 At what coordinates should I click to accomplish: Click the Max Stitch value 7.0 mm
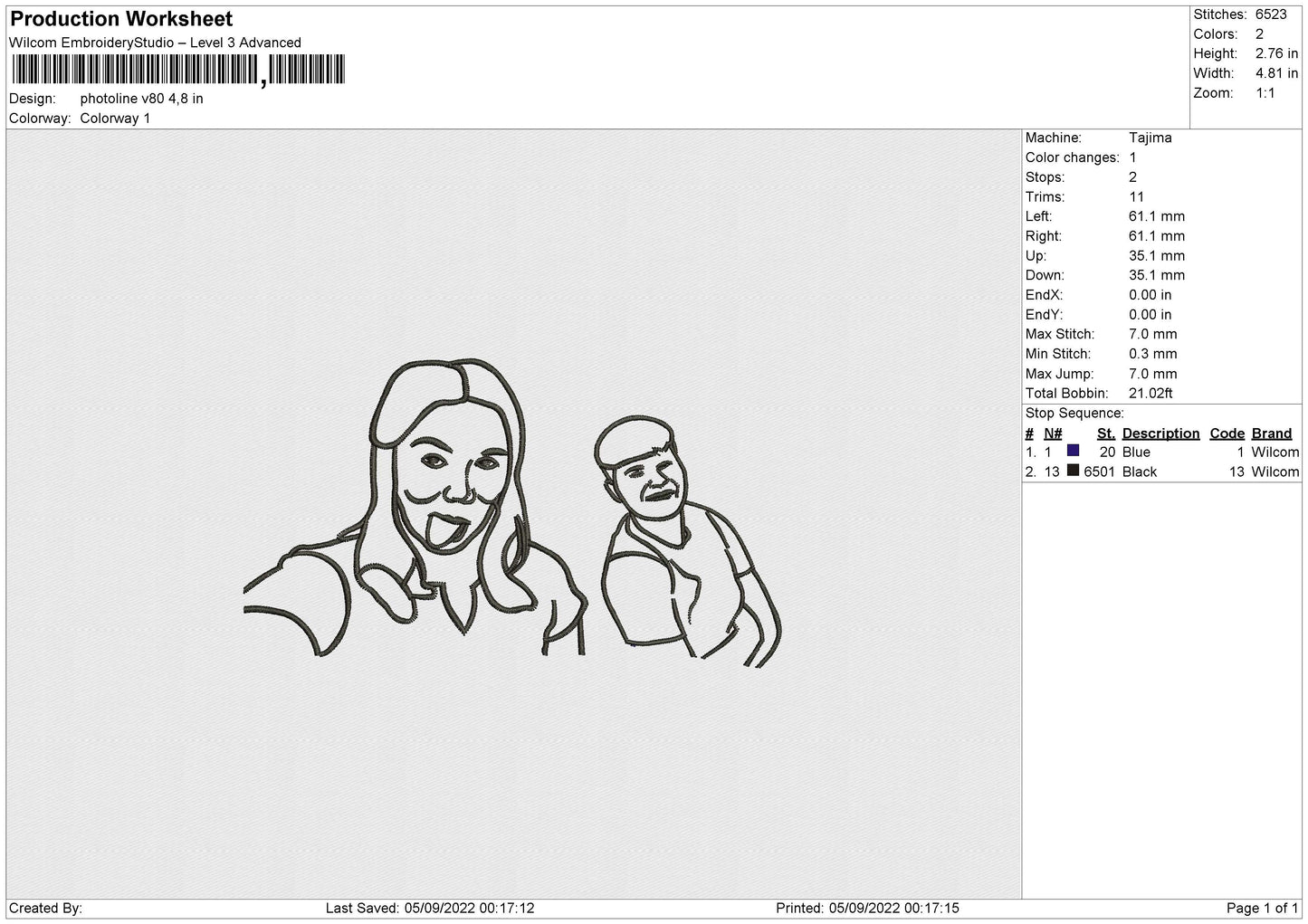[1153, 334]
